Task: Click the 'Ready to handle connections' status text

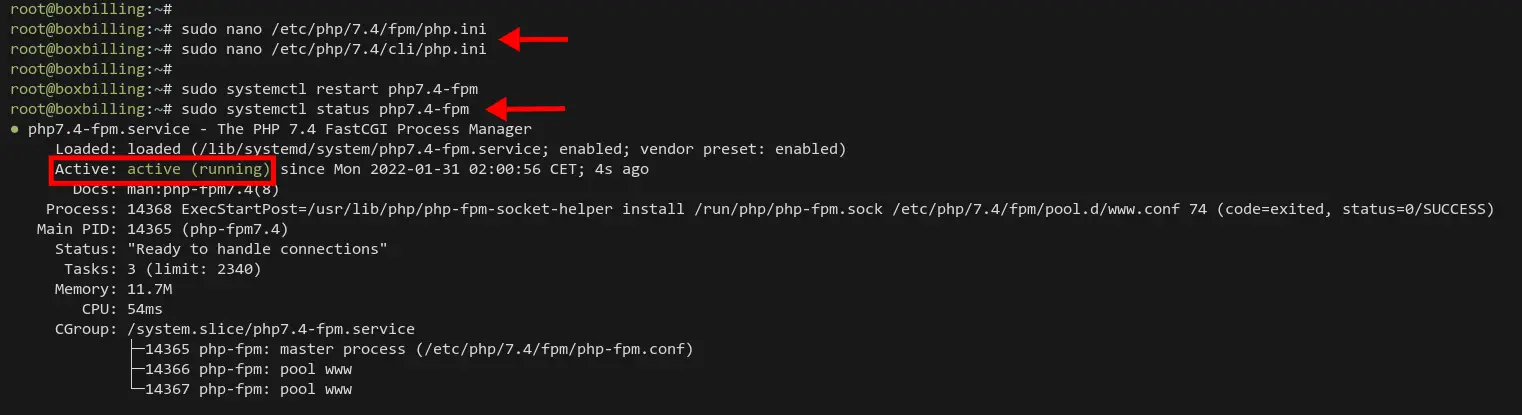Action: coord(257,249)
